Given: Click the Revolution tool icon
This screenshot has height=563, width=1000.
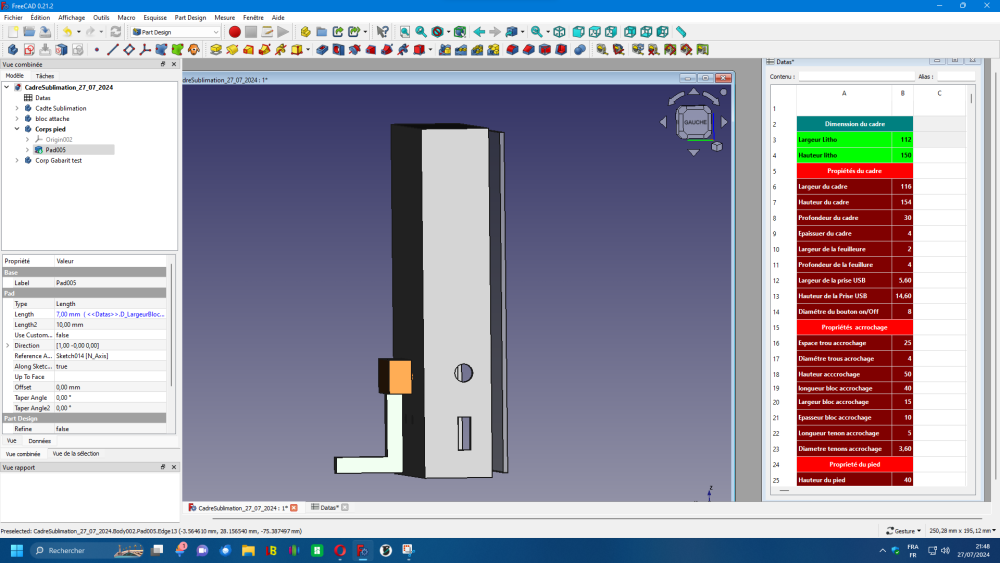Looking at the screenshot, I should click(232, 50).
